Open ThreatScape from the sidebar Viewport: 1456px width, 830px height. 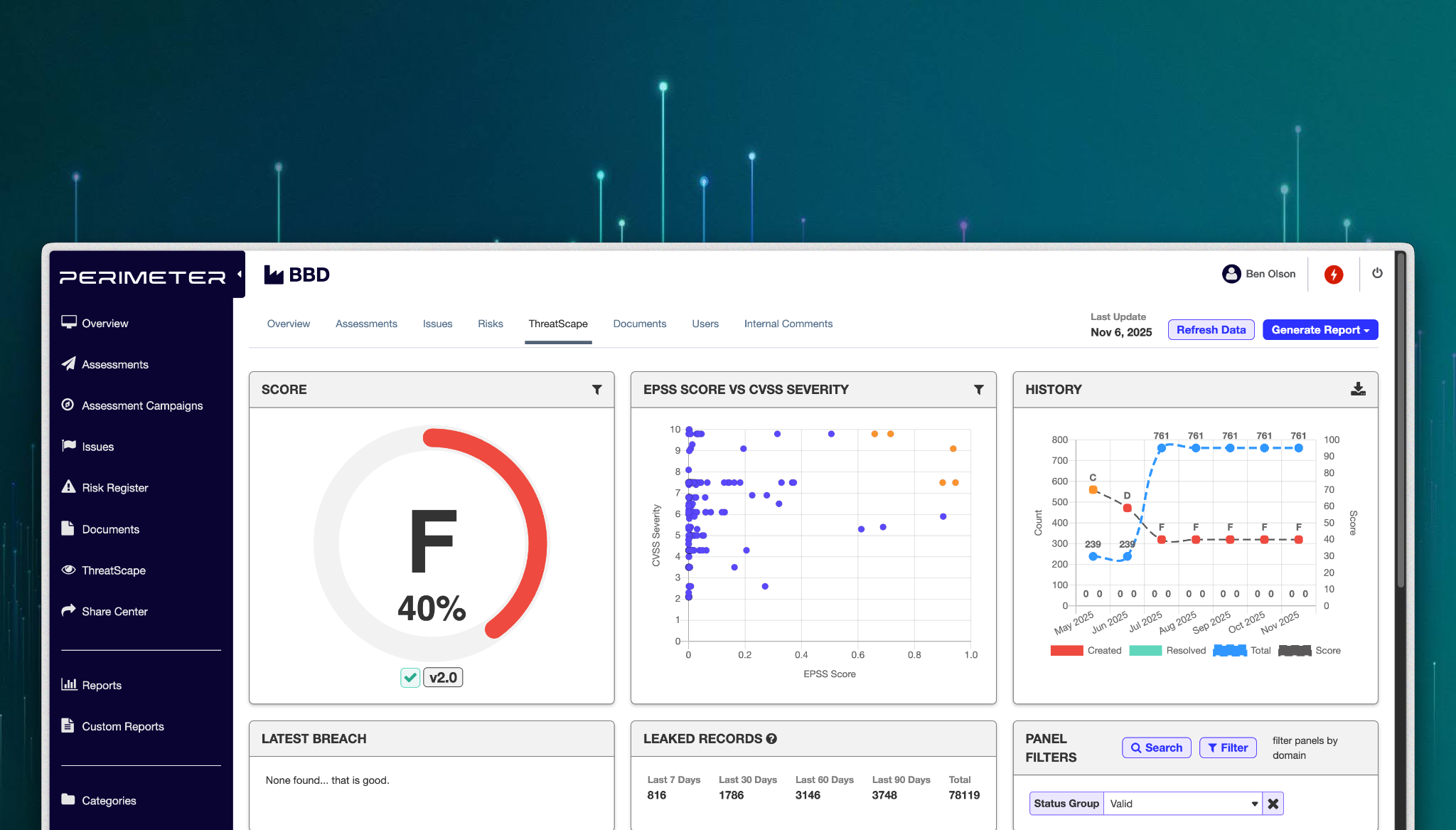point(114,570)
